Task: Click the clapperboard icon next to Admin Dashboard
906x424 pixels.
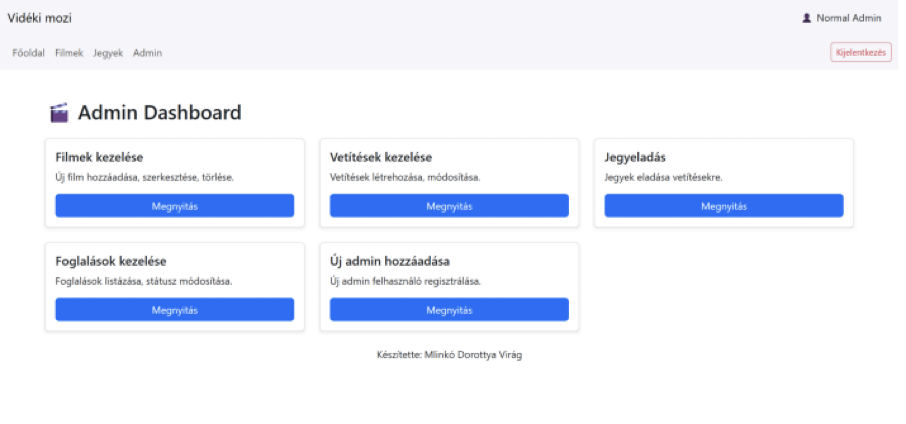Action: tap(59, 112)
